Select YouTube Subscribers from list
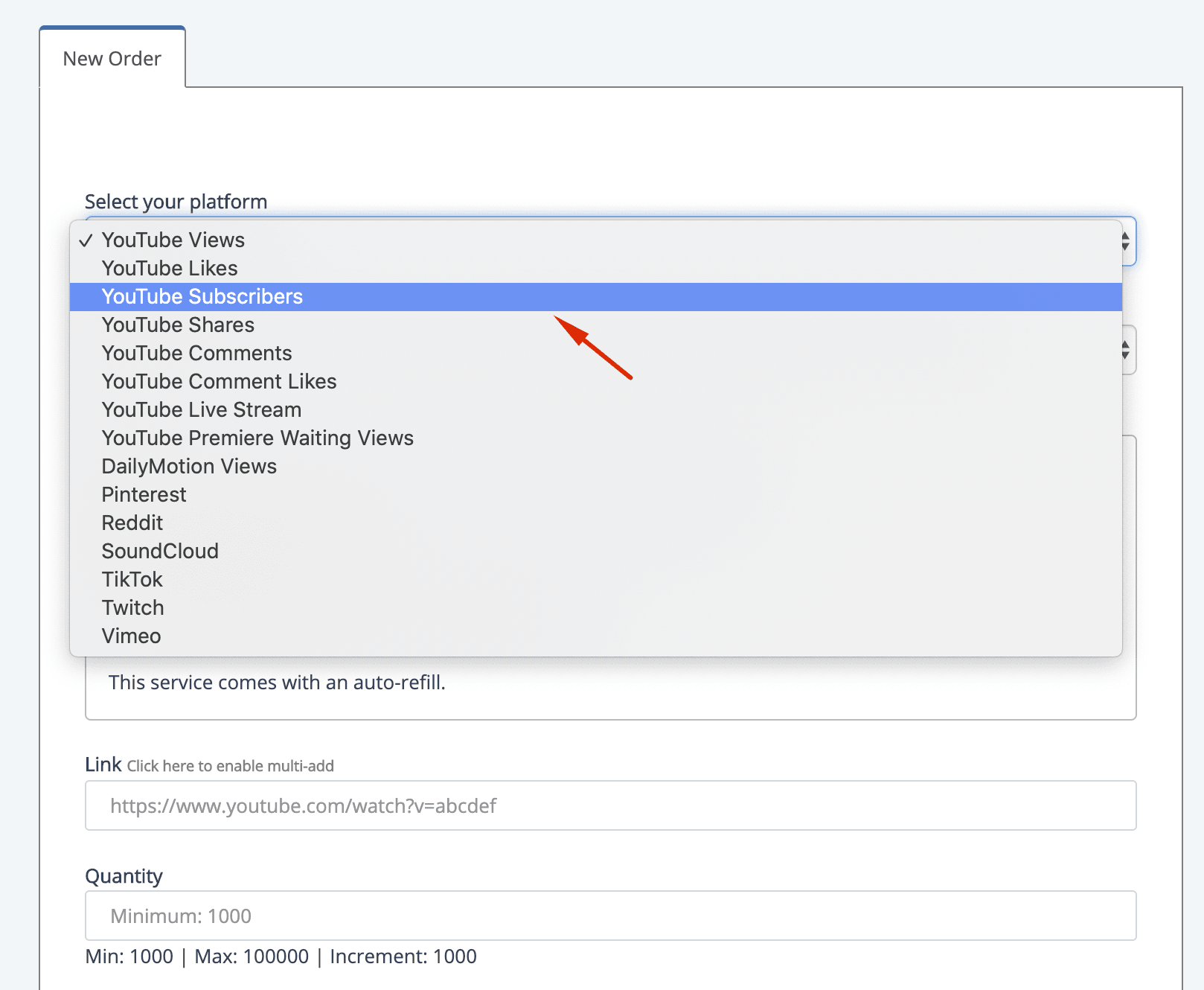 [x=595, y=297]
